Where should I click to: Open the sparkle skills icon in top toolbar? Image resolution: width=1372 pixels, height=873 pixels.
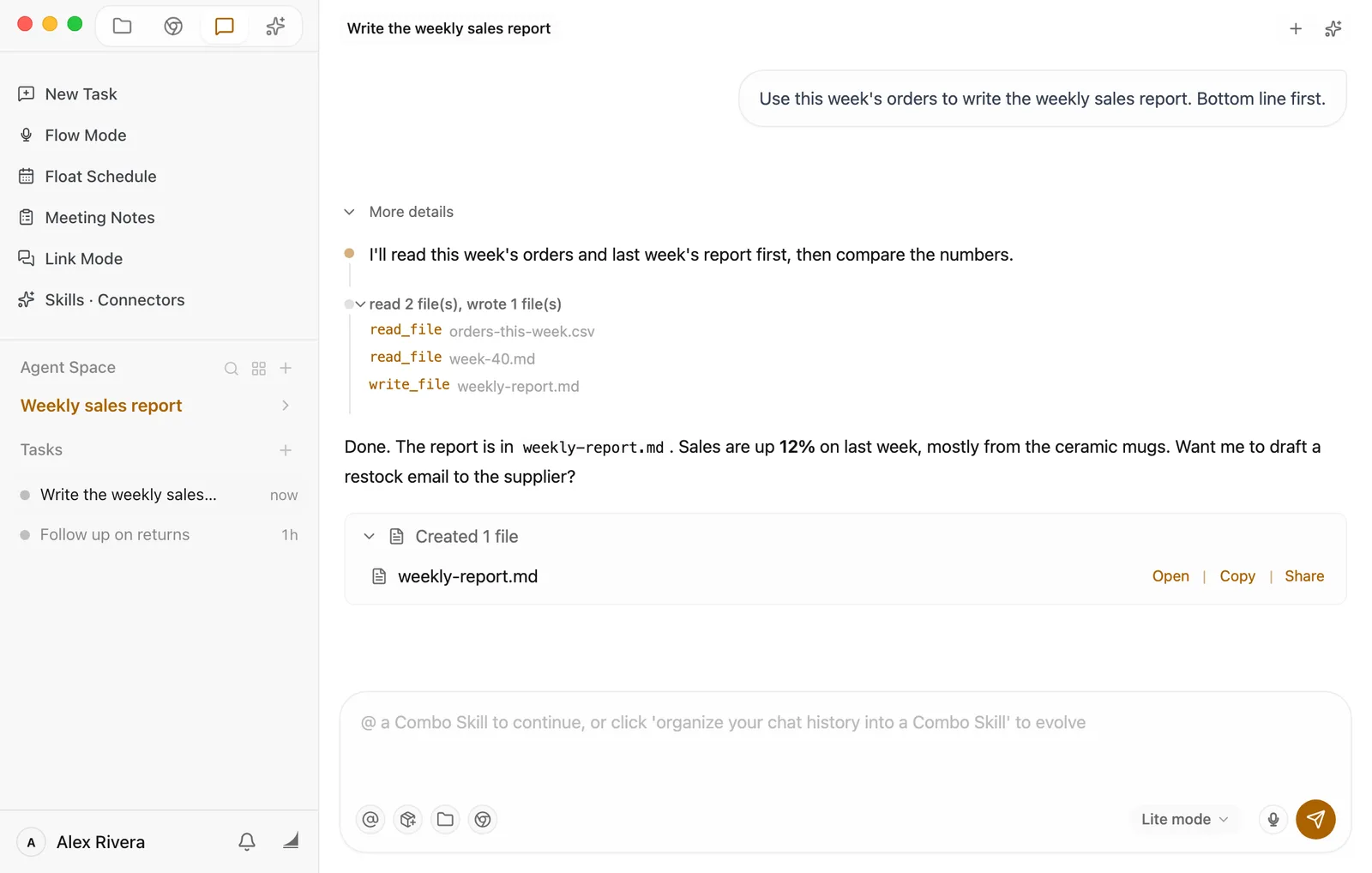[x=275, y=26]
